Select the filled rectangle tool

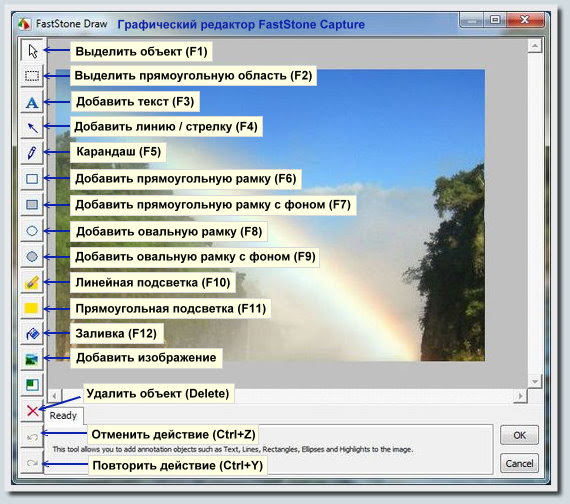click(x=32, y=205)
